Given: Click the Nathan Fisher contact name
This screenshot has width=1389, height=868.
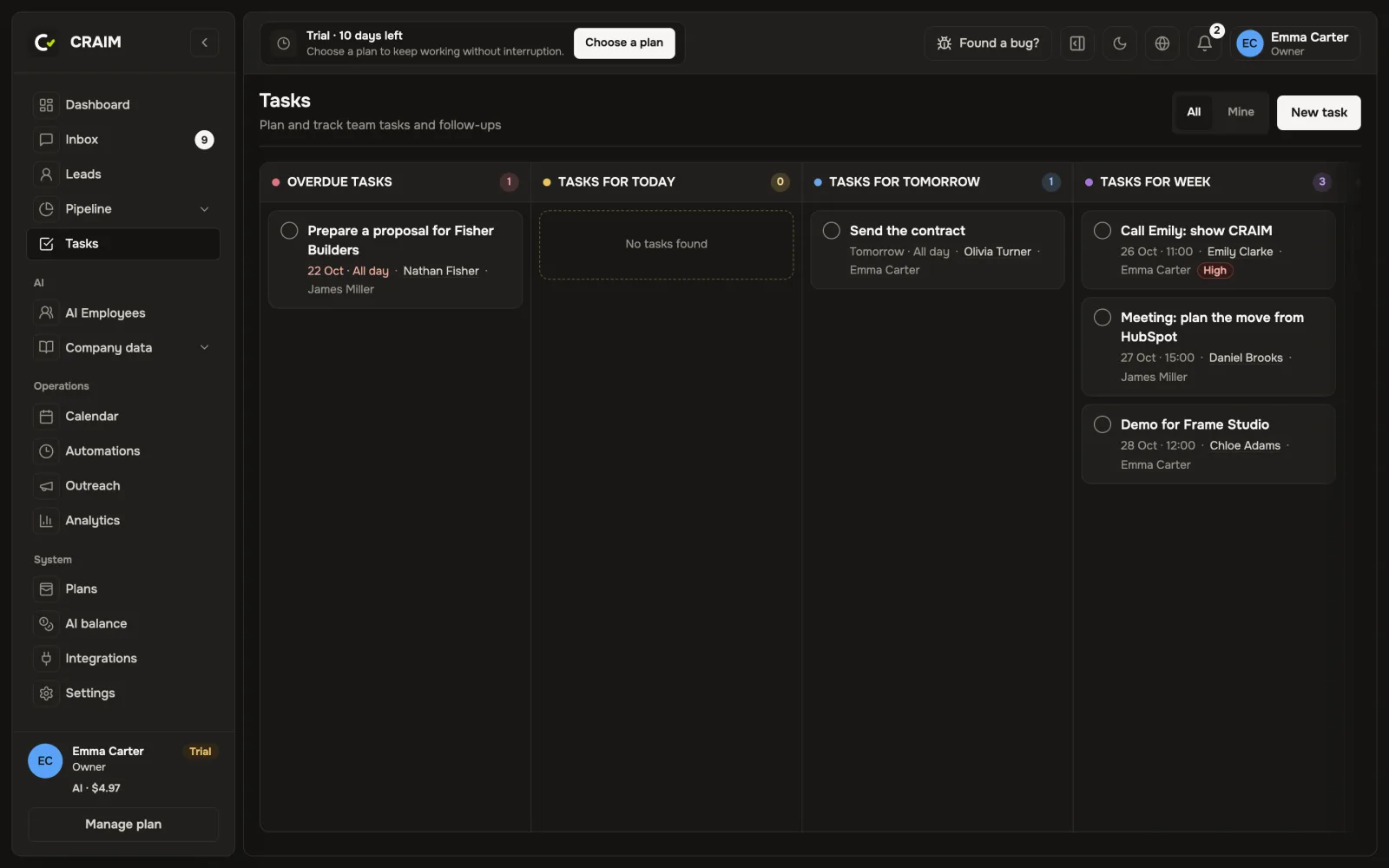Looking at the screenshot, I should (x=441, y=271).
